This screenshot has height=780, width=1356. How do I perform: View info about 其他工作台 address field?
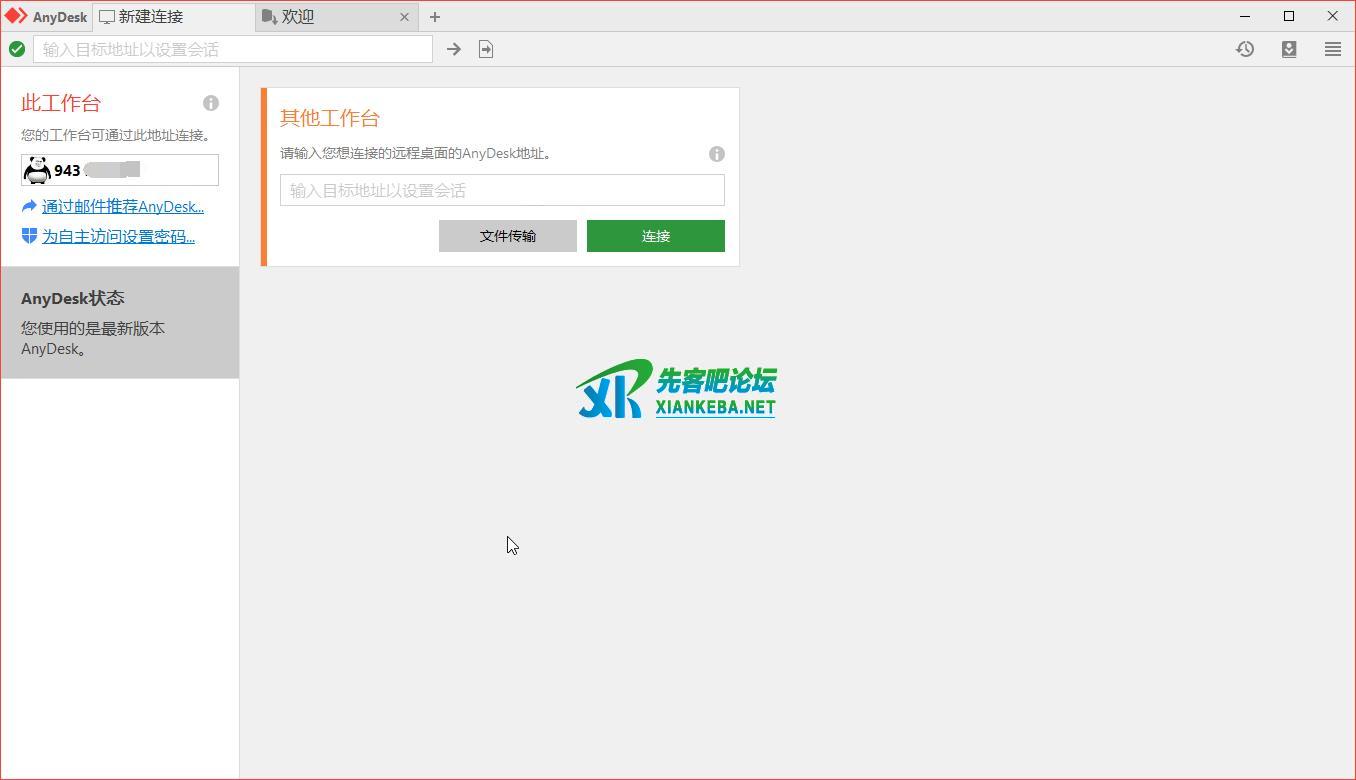717,154
